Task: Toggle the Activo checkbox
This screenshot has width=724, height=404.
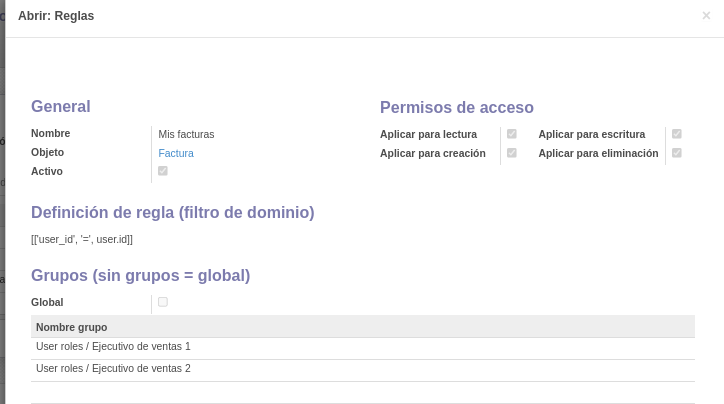Action: coord(163,171)
